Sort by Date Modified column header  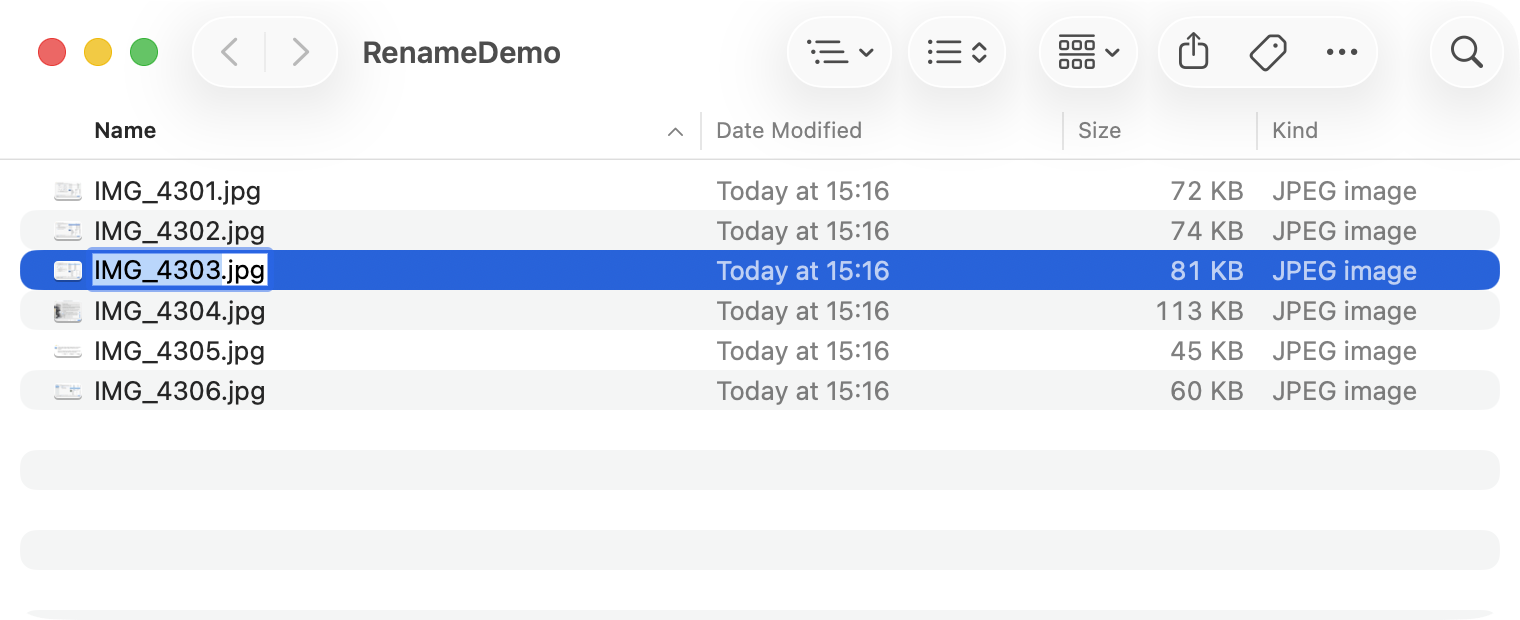coord(789,130)
